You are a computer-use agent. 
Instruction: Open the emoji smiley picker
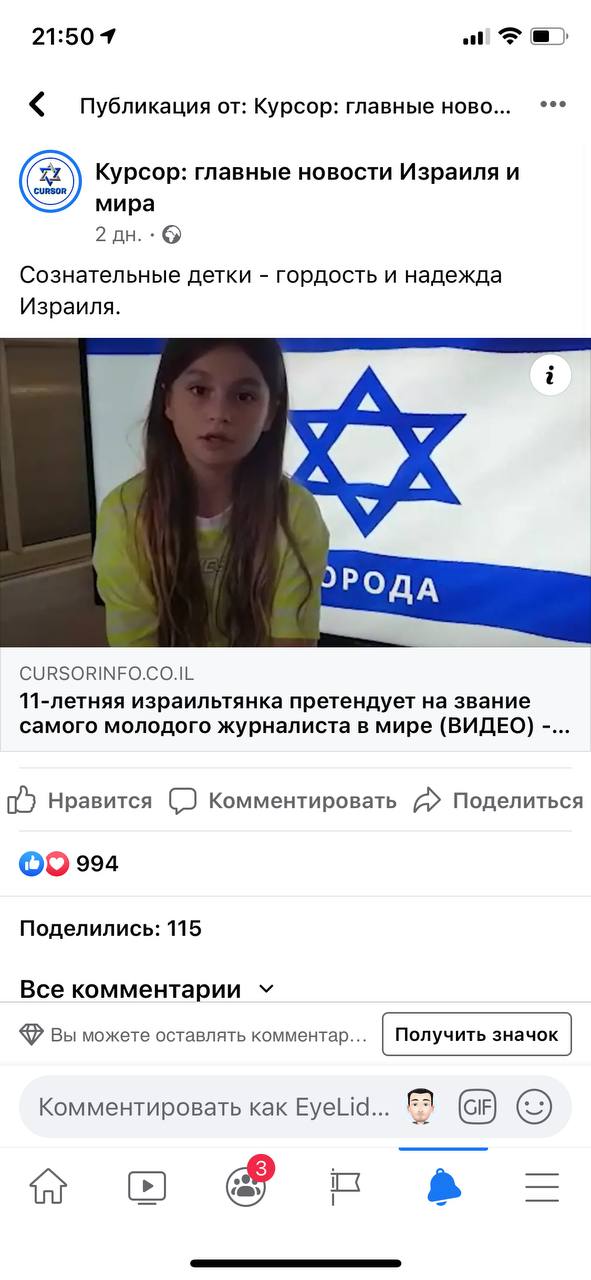[x=534, y=1107]
